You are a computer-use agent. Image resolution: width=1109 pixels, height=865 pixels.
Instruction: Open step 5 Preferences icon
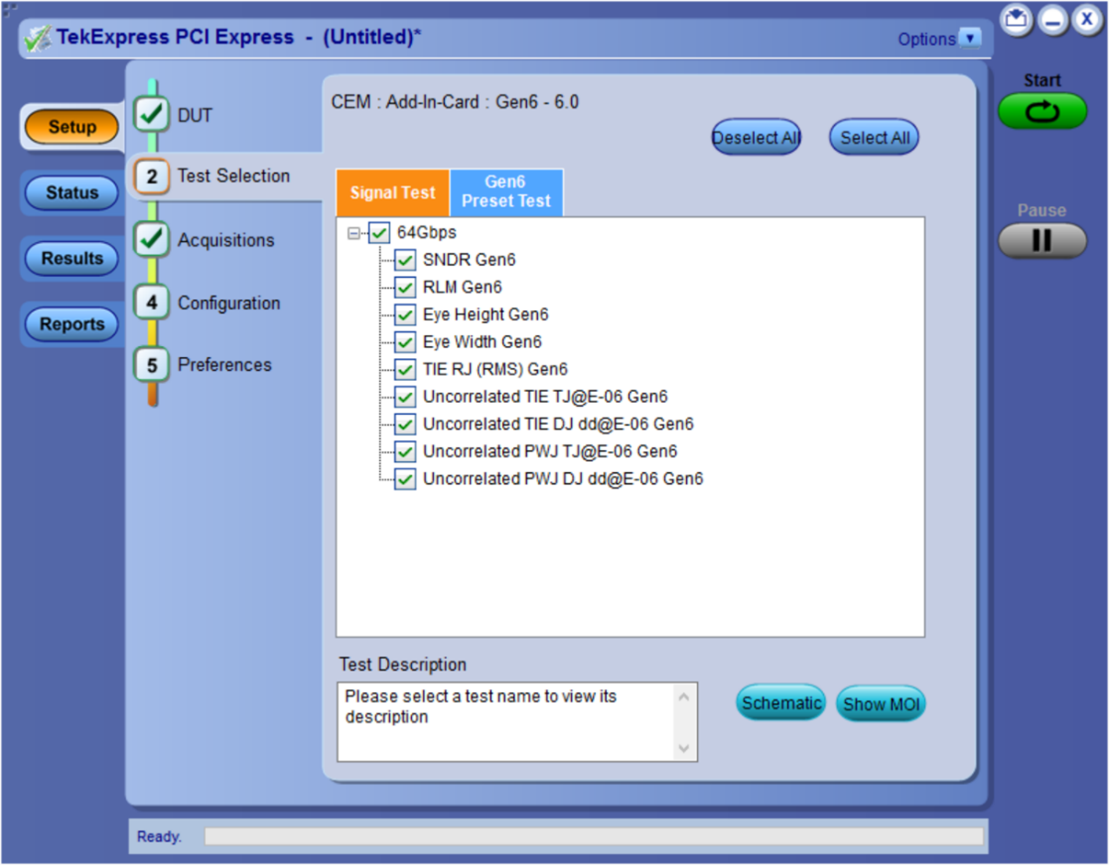click(x=152, y=365)
